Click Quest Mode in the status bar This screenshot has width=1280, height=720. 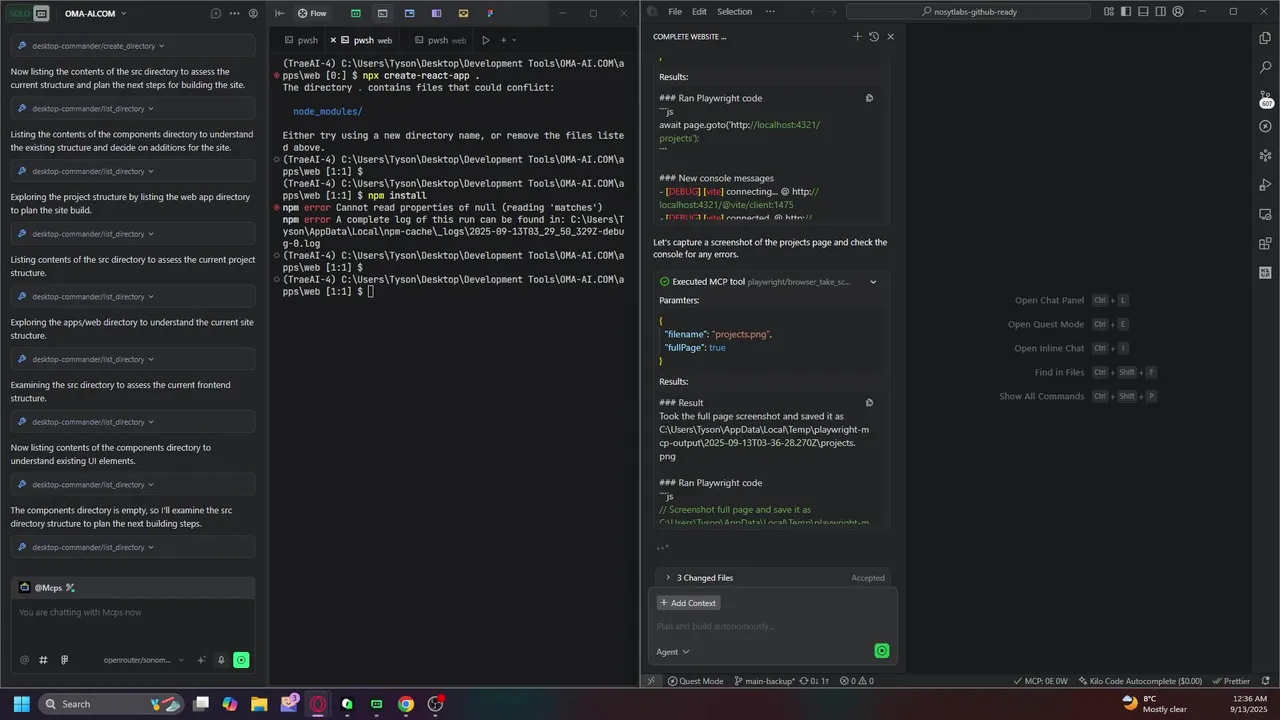pos(695,681)
